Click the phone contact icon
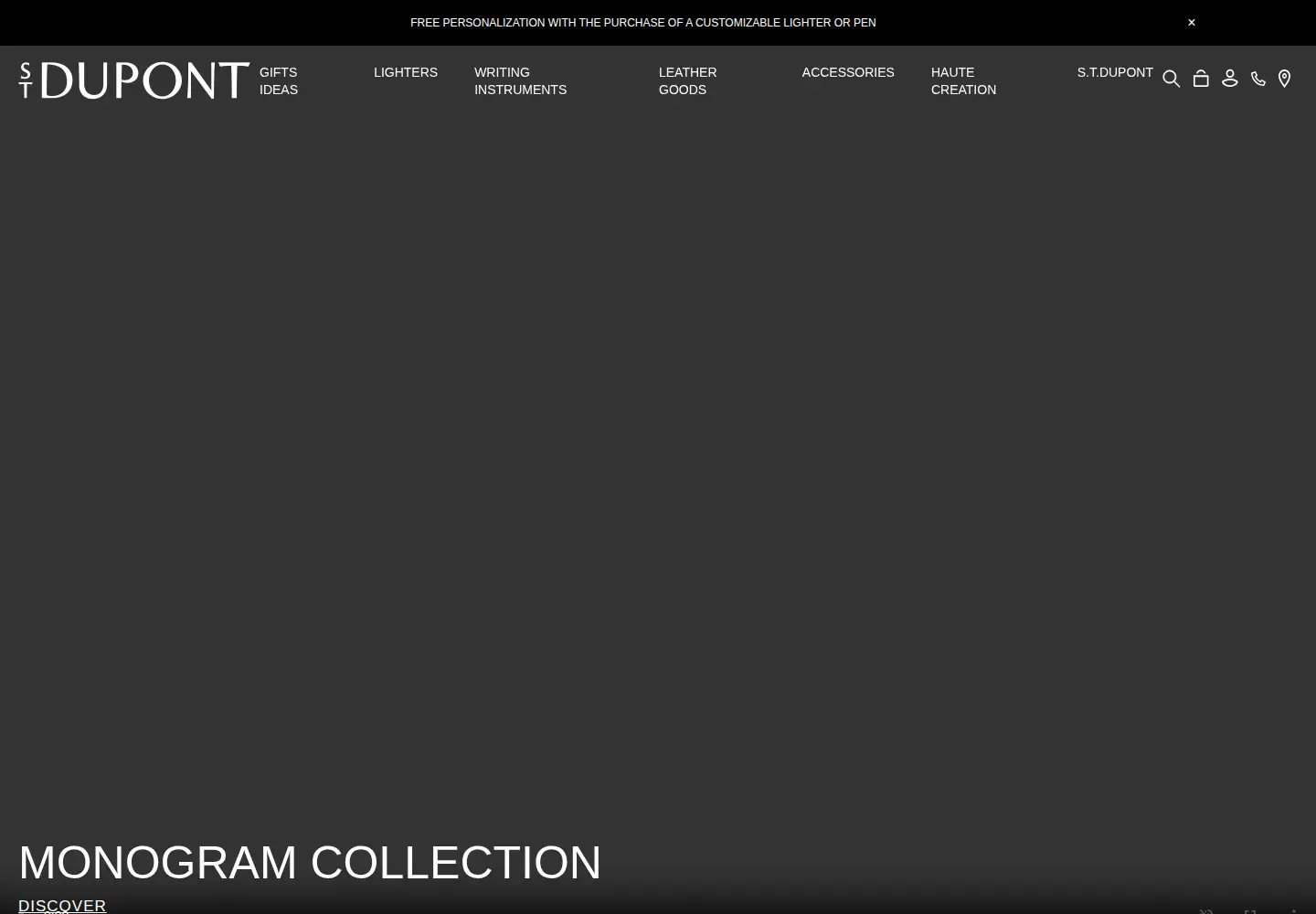1316x914 pixels. coord(1258,80)
